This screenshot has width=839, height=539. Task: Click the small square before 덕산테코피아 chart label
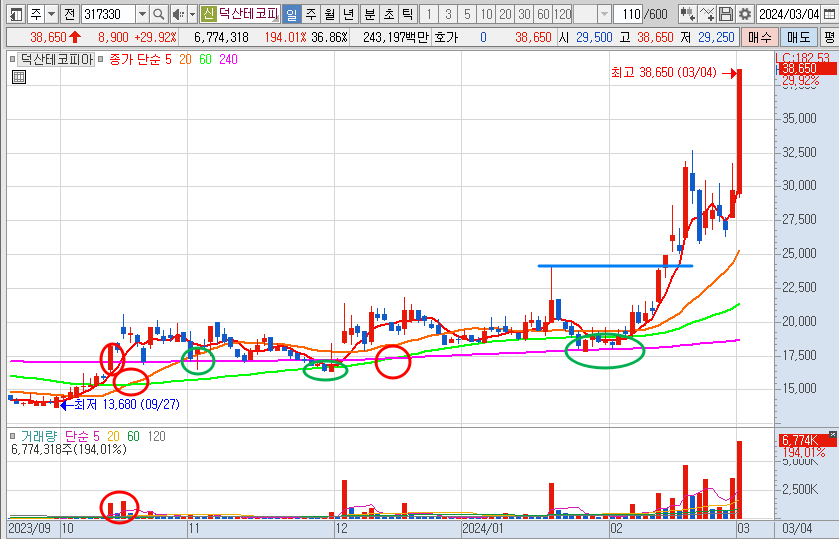(12, 59)
